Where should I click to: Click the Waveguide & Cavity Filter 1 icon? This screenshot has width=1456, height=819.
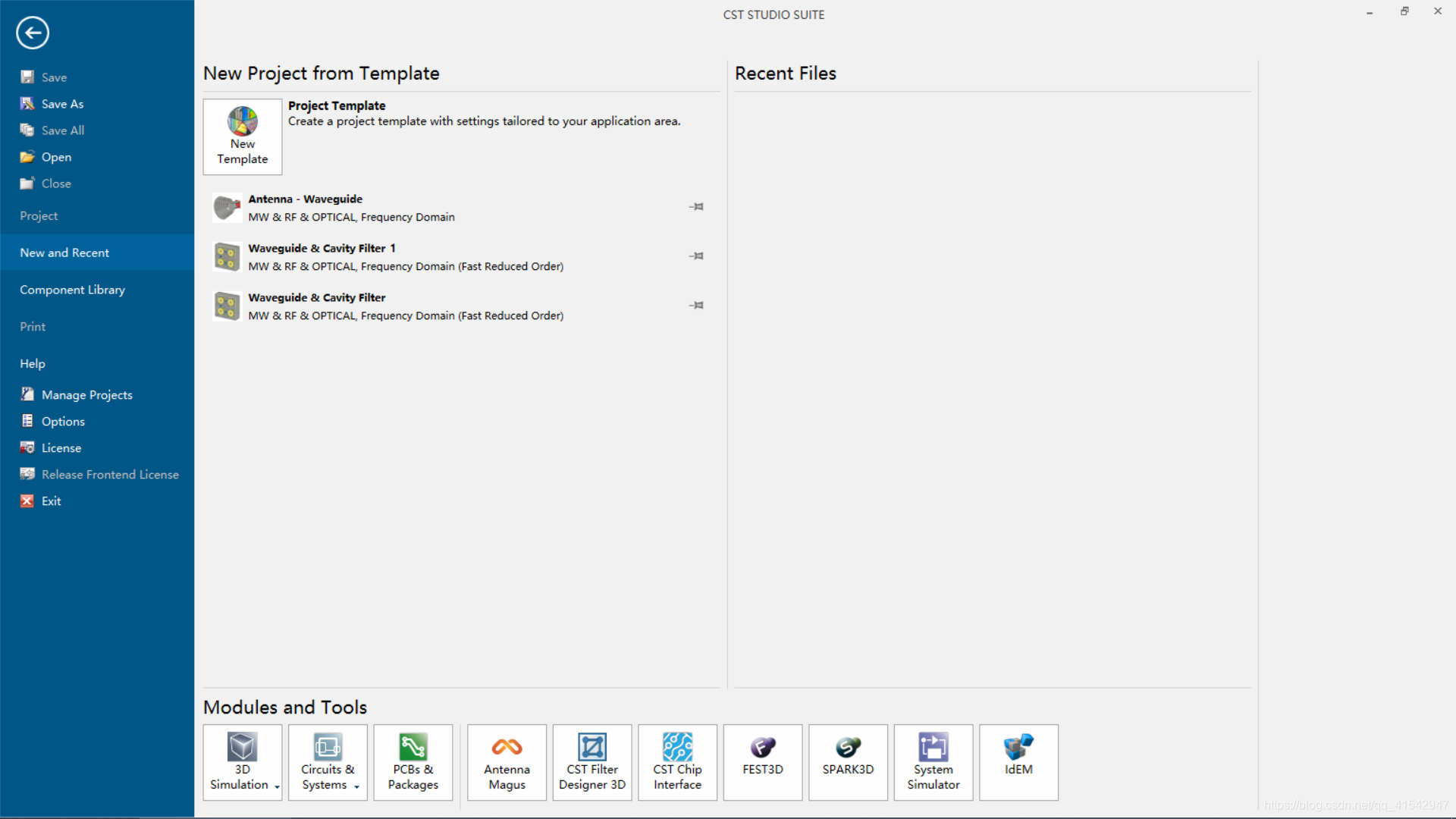coord(227,256)
